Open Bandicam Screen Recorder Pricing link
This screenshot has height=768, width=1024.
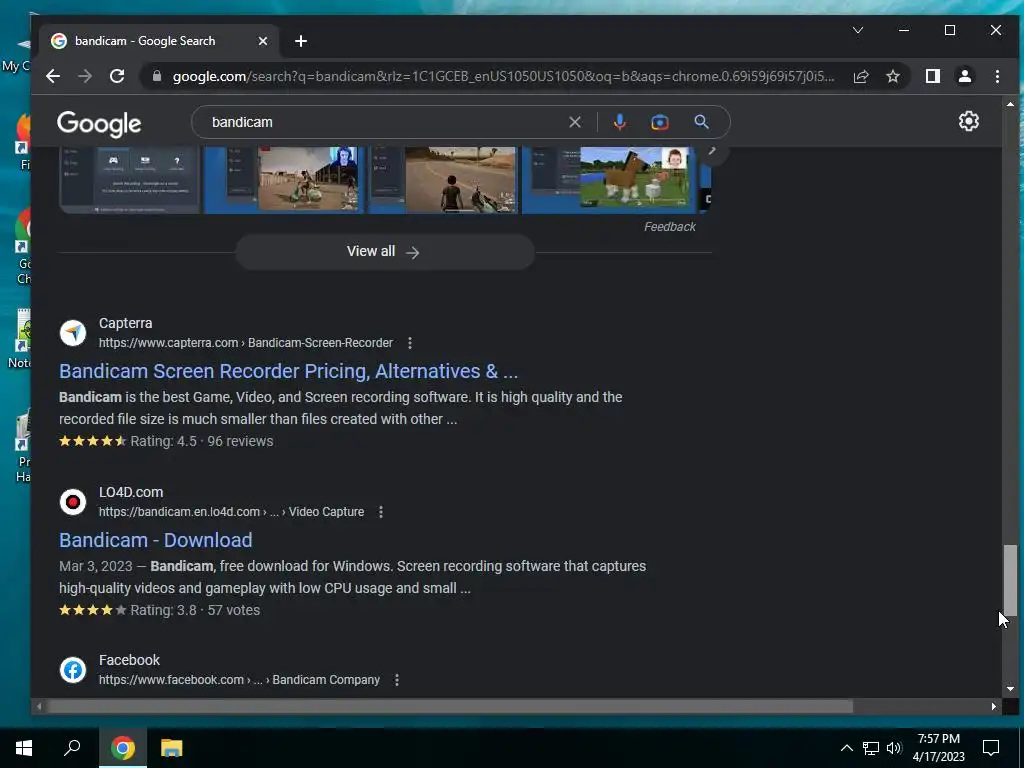point(288,371)
